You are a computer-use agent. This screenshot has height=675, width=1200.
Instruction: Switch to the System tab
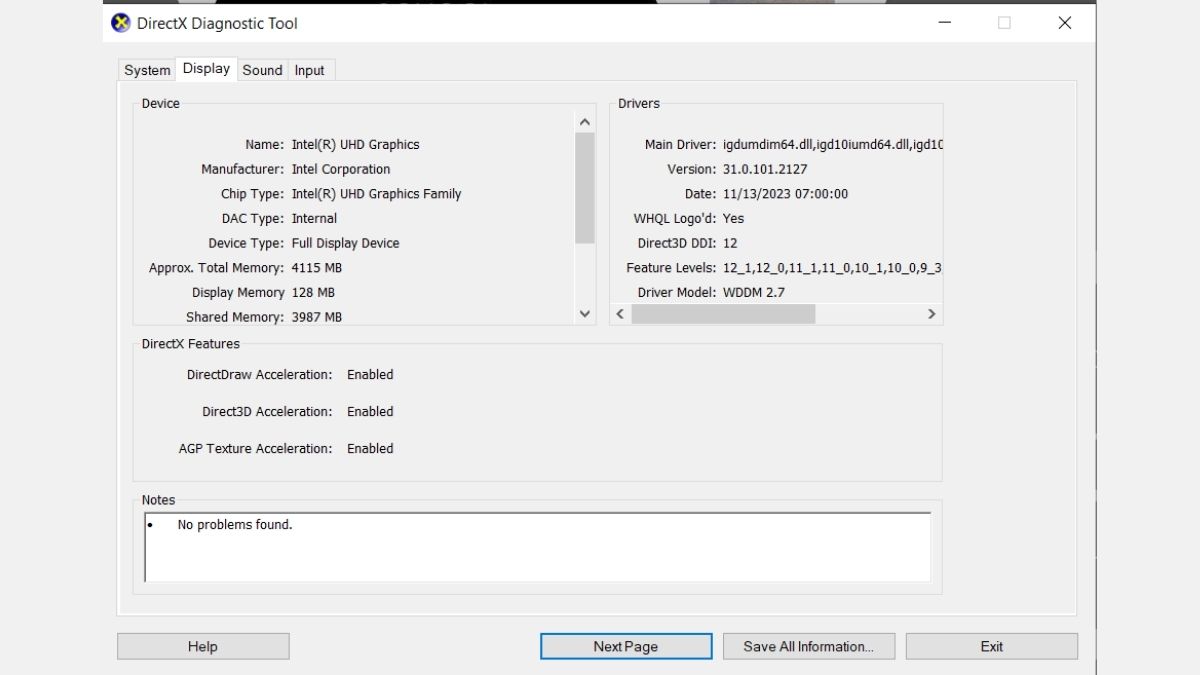[x=147, y=70]
